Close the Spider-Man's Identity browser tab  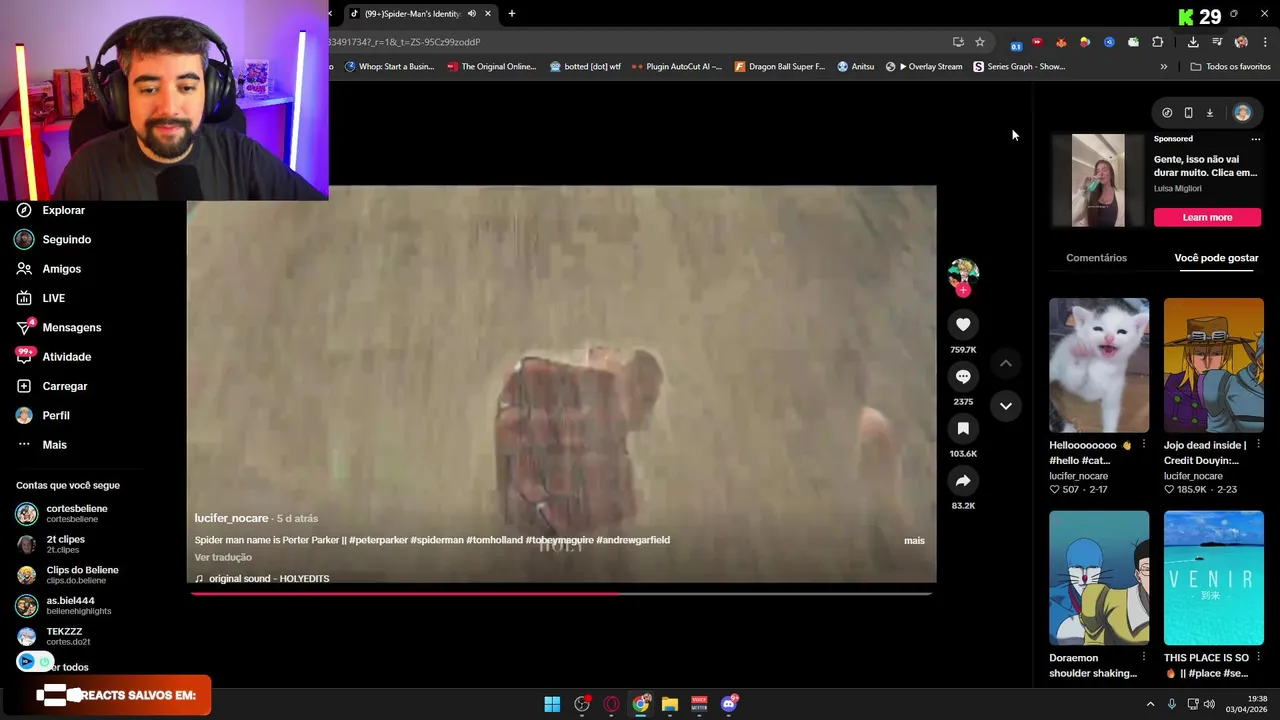tap(488, 14)
